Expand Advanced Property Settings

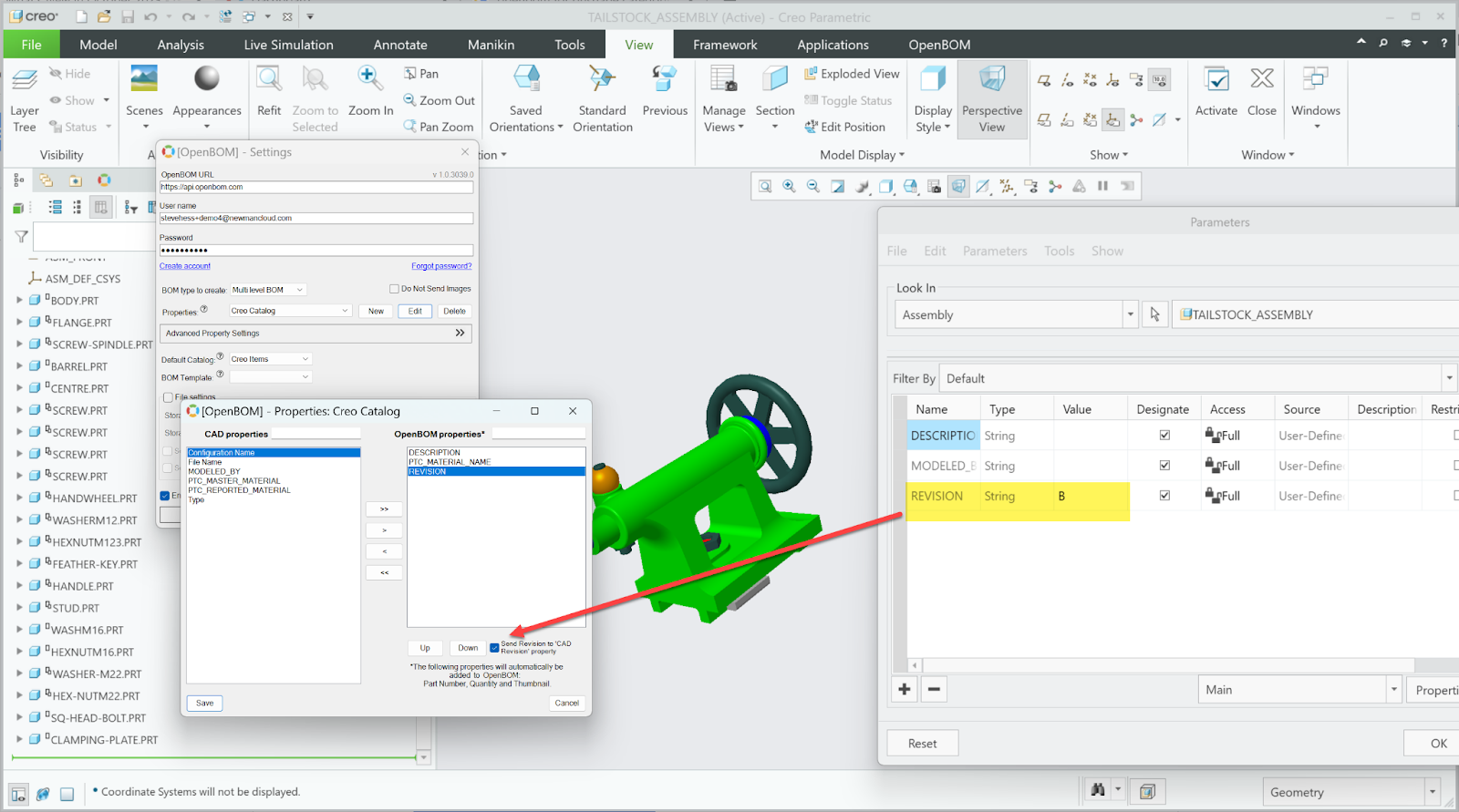point(316,334)
